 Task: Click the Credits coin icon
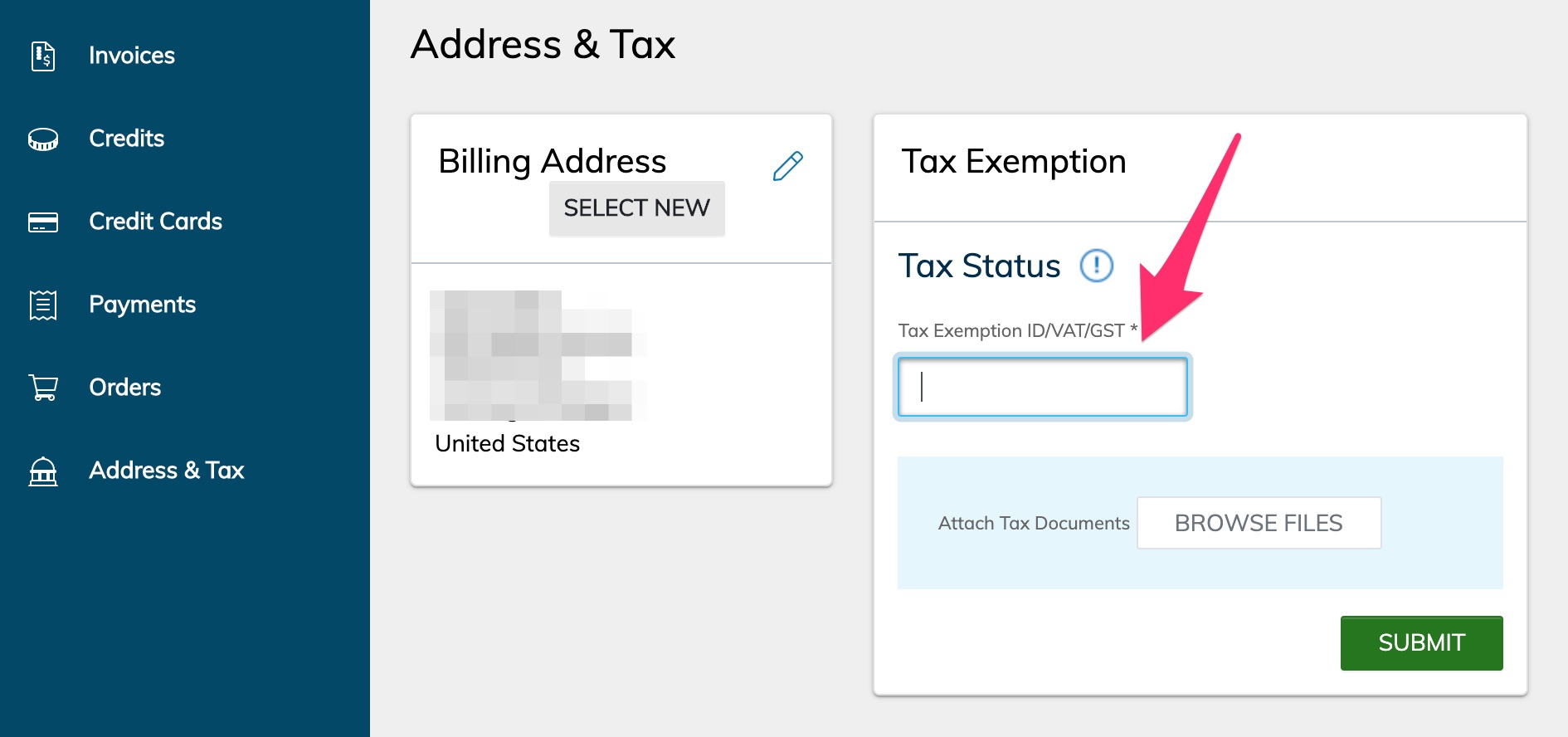pos(43,139)
